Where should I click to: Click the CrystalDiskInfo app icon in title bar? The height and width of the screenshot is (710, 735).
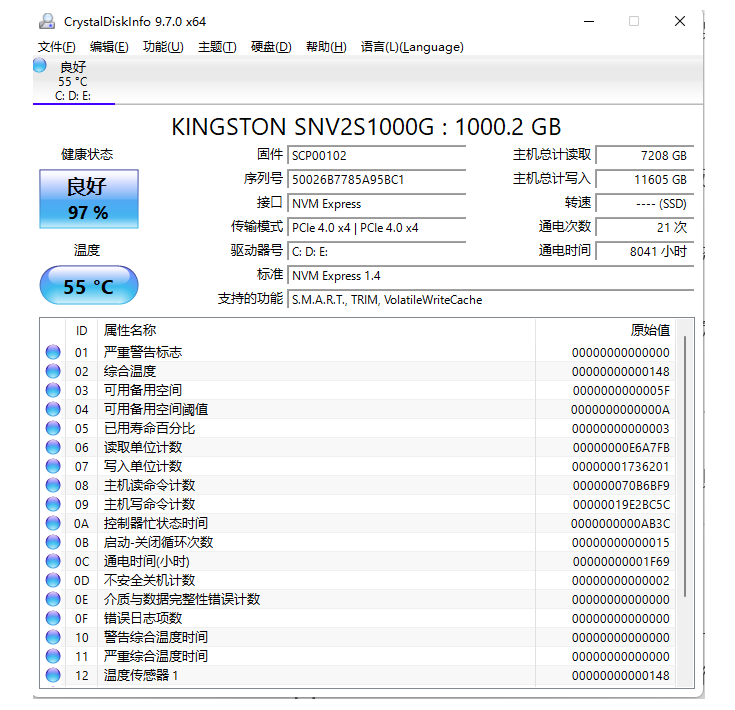click(47, 21)
